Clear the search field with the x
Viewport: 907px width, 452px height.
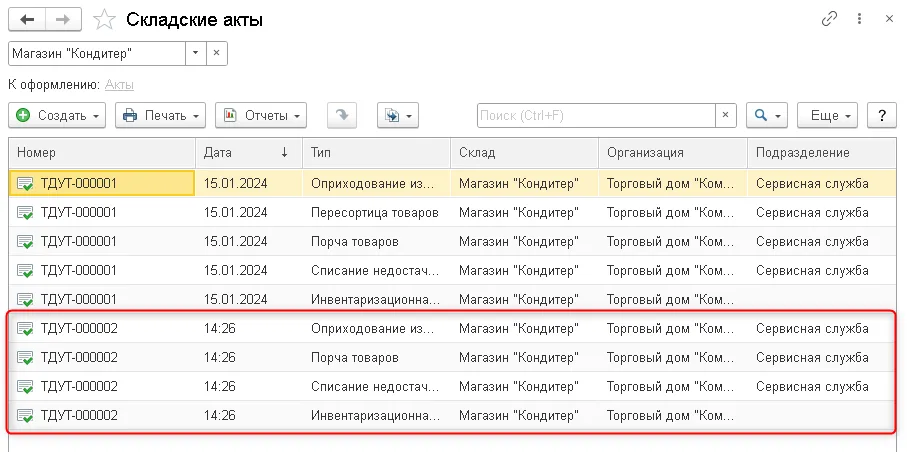tap(725, 115)
